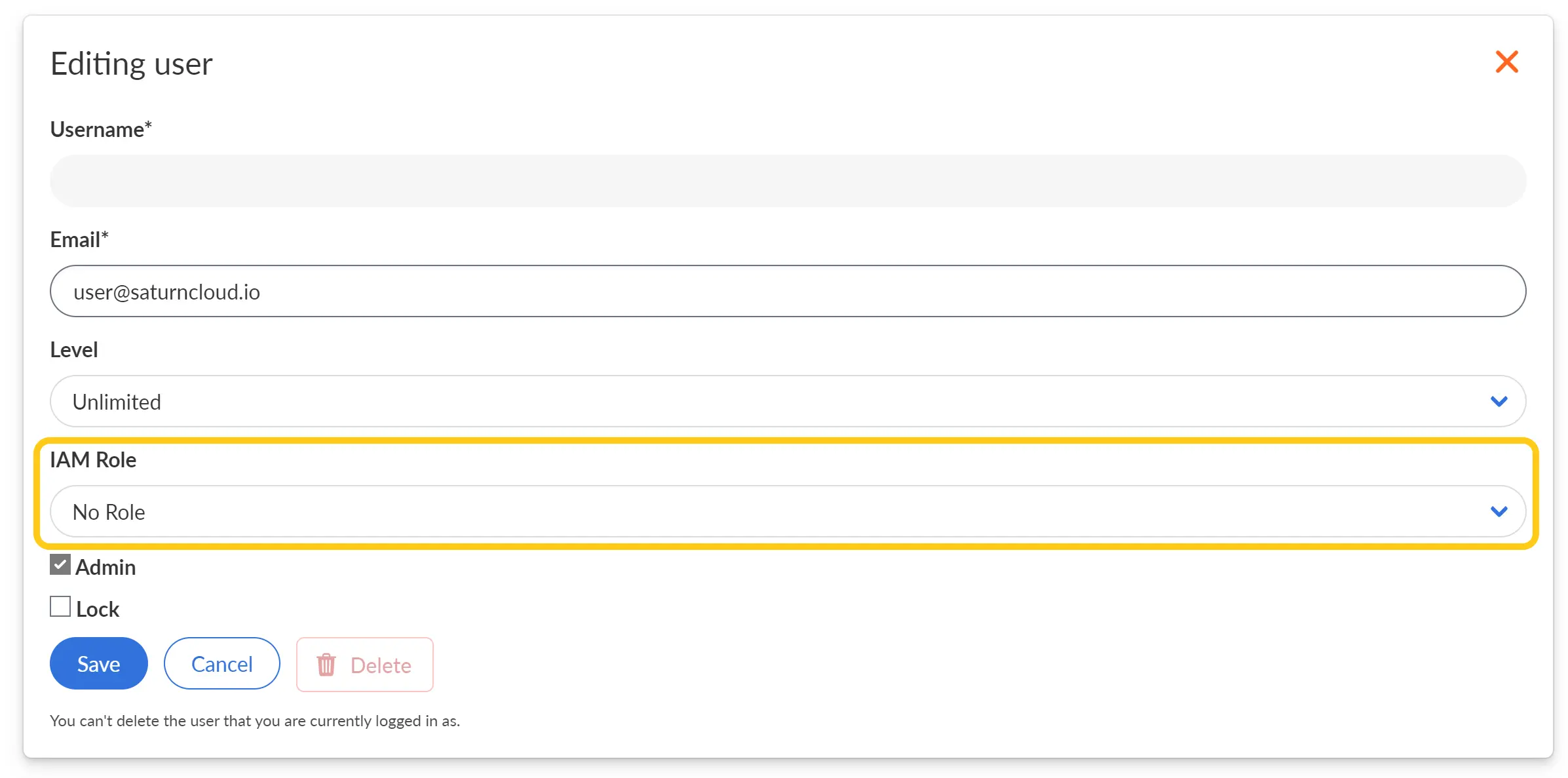Focus the Username input field
Viewport: 1568px width, 778px height.
[x=786, y=181]
